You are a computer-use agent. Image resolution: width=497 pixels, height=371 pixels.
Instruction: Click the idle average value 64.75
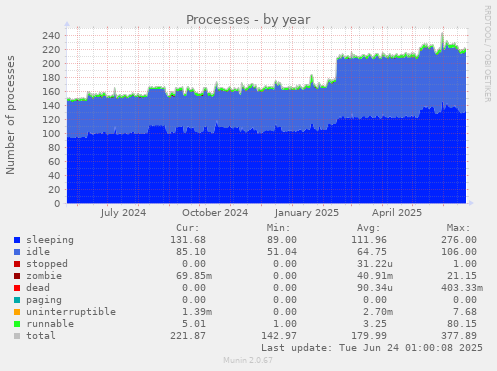coord(372,252)
